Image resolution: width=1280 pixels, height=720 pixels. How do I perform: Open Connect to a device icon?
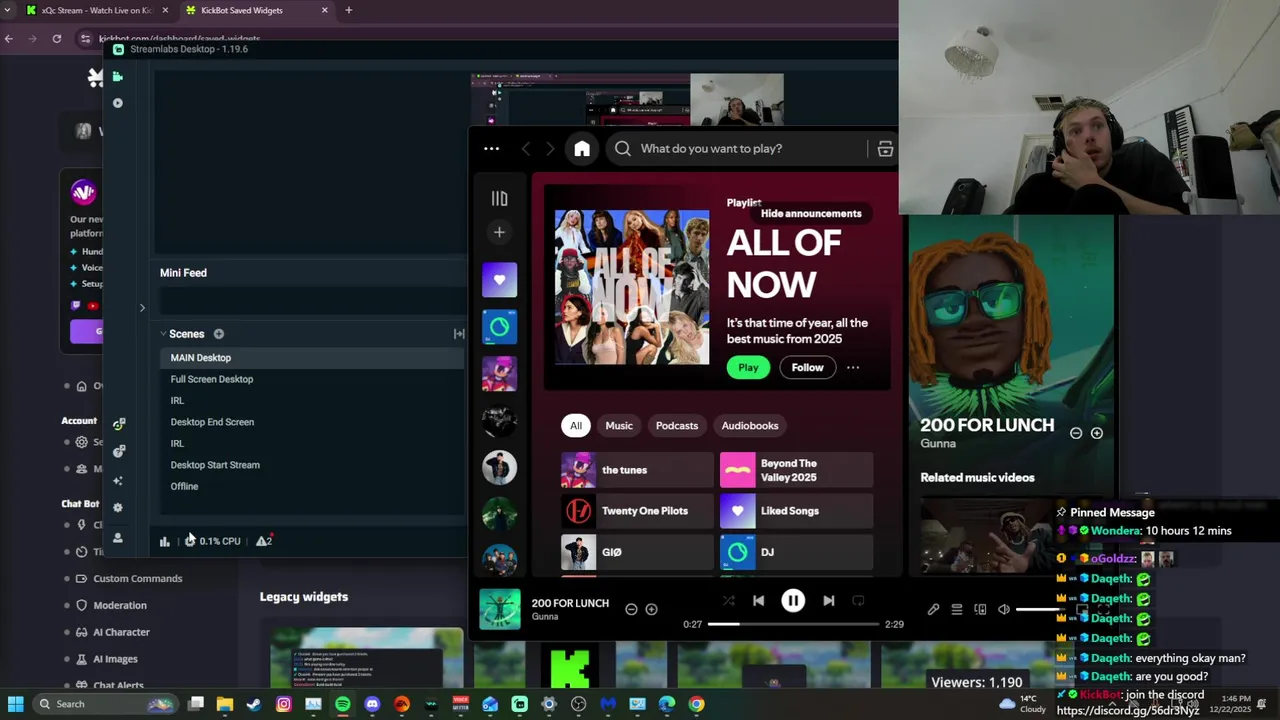click(x=980, y=609)
